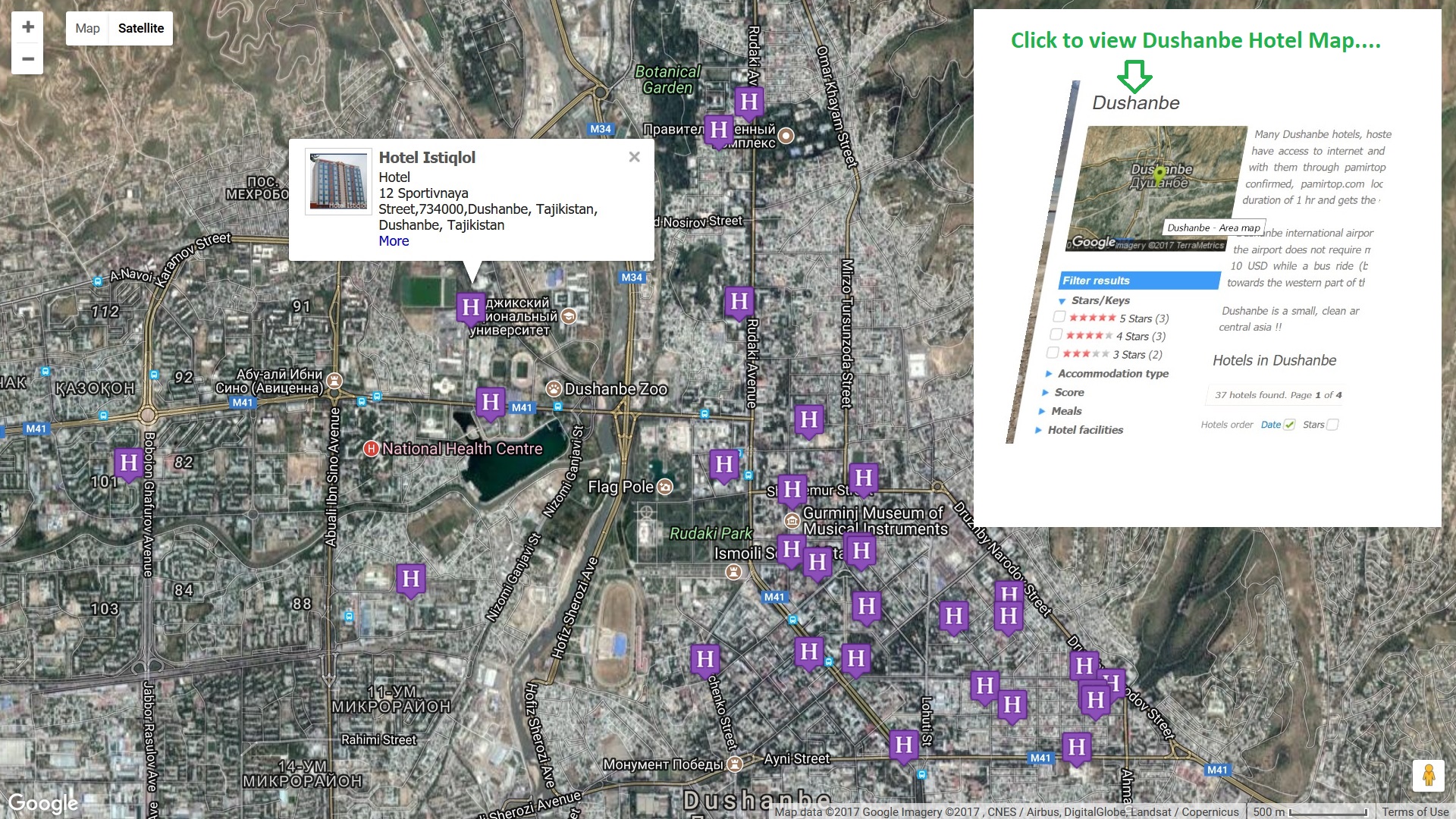
Task: Click hotel marker beside the M41 label near lake
Action: (x=491, y=403)
